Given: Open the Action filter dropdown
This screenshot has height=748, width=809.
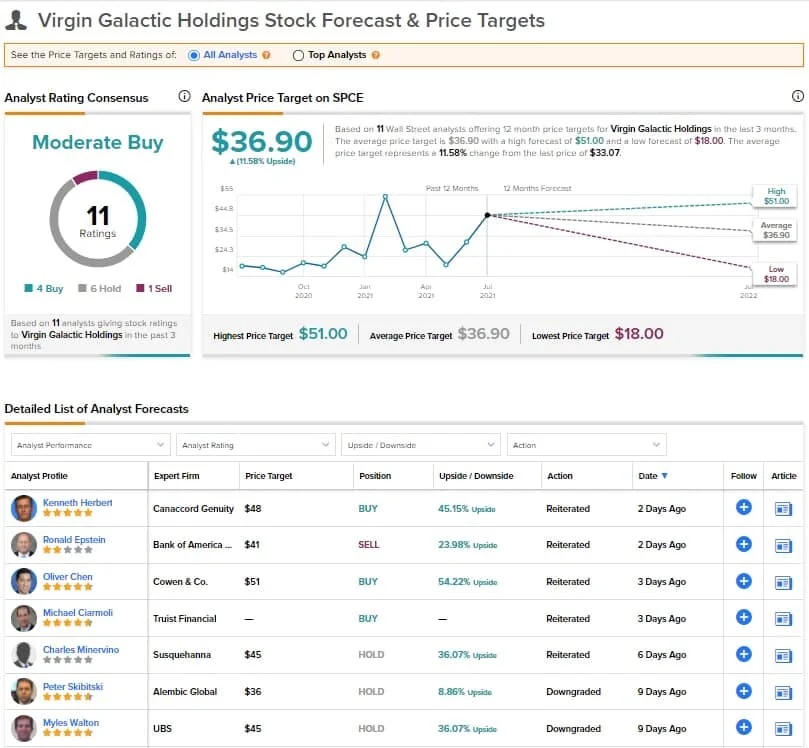Looking at the screenshot, I should [x=587, y=445].
